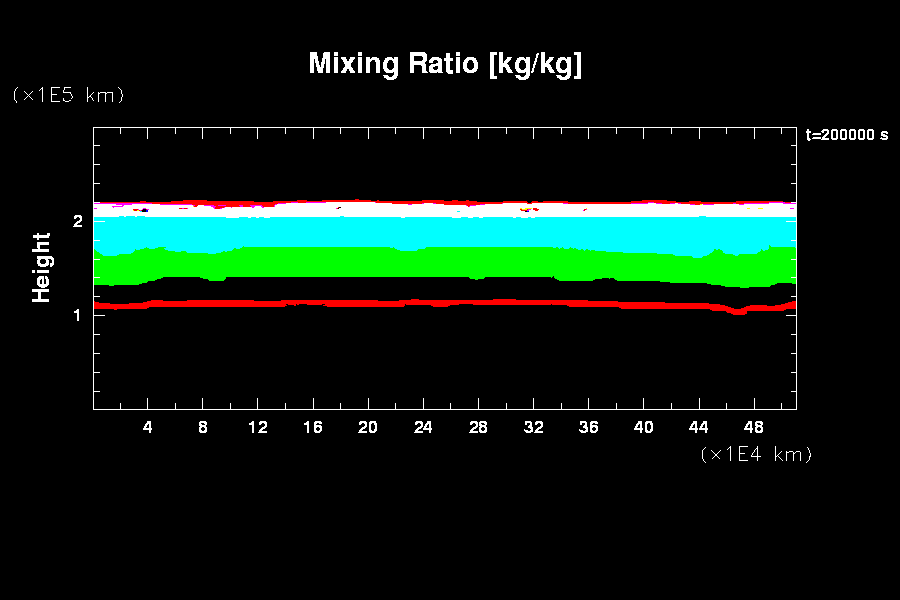Click x-axis tick label "20"
Screen dimensions: 900x600
(368, 428)
